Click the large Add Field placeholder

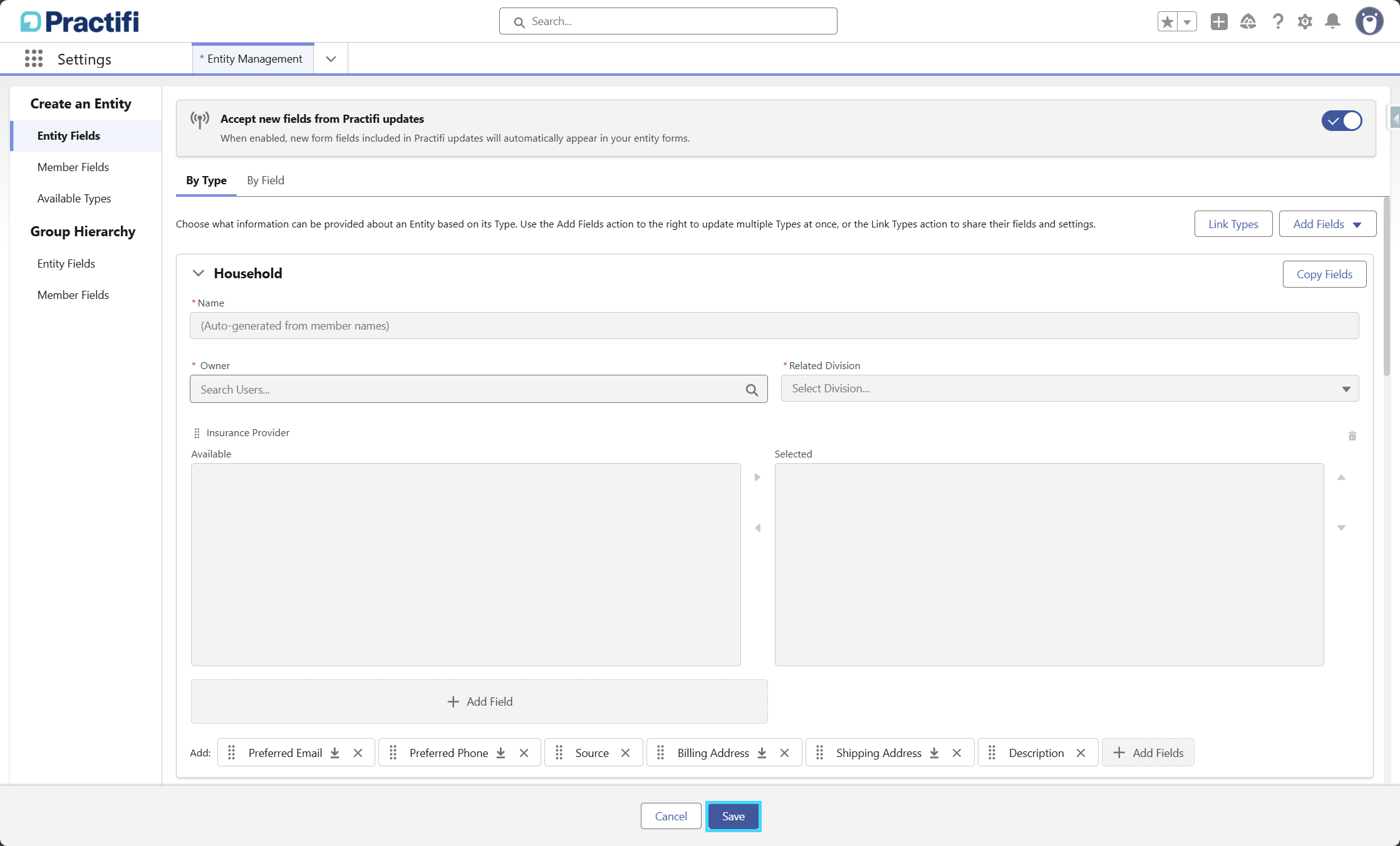(479, 701)
